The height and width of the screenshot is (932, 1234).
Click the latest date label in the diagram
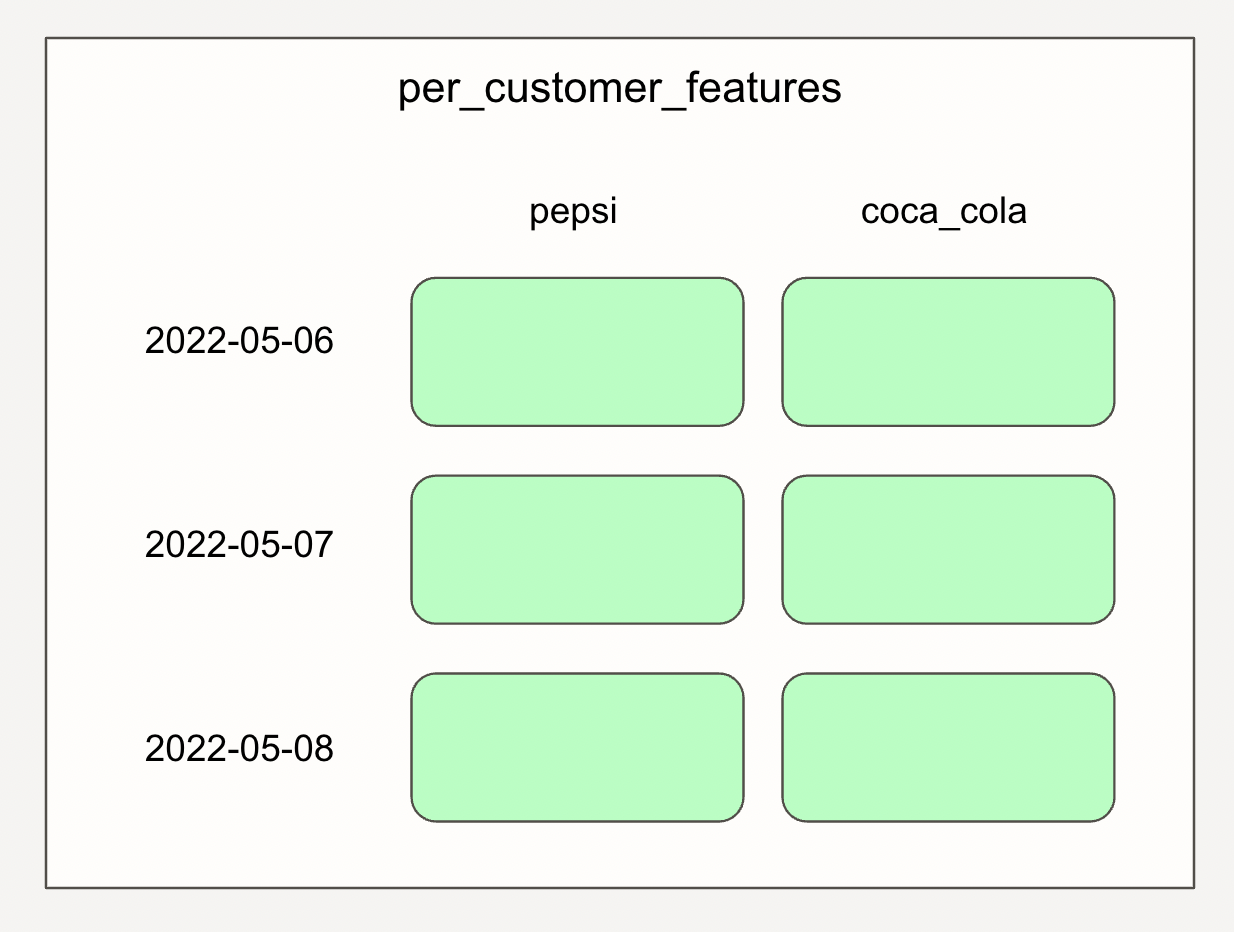click(239, 749)
